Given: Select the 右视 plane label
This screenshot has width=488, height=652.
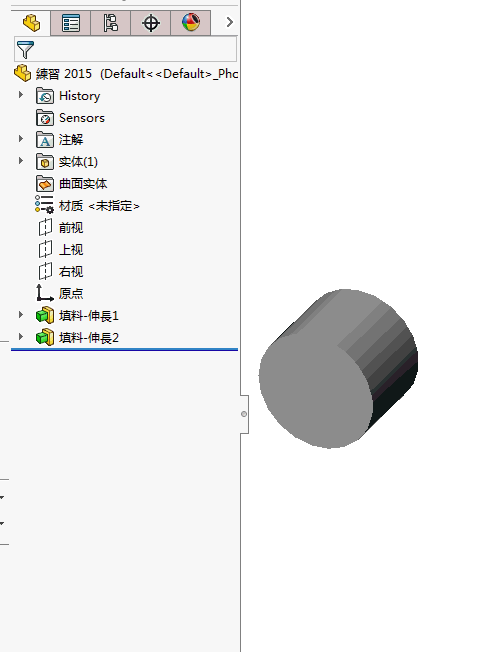Looking at the screenshot, I should click(x=71, y=272).
